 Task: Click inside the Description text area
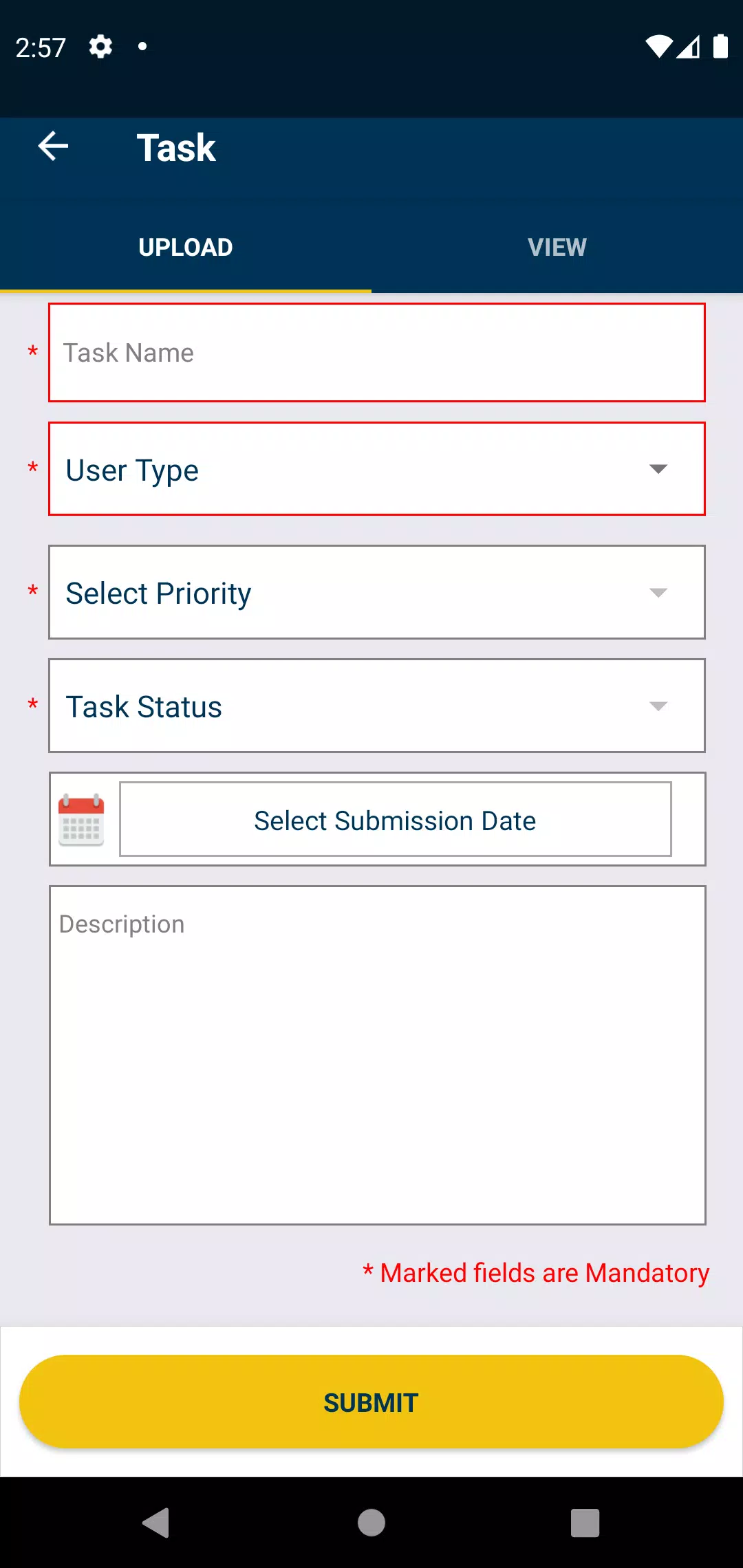(x=378, y=1055)
